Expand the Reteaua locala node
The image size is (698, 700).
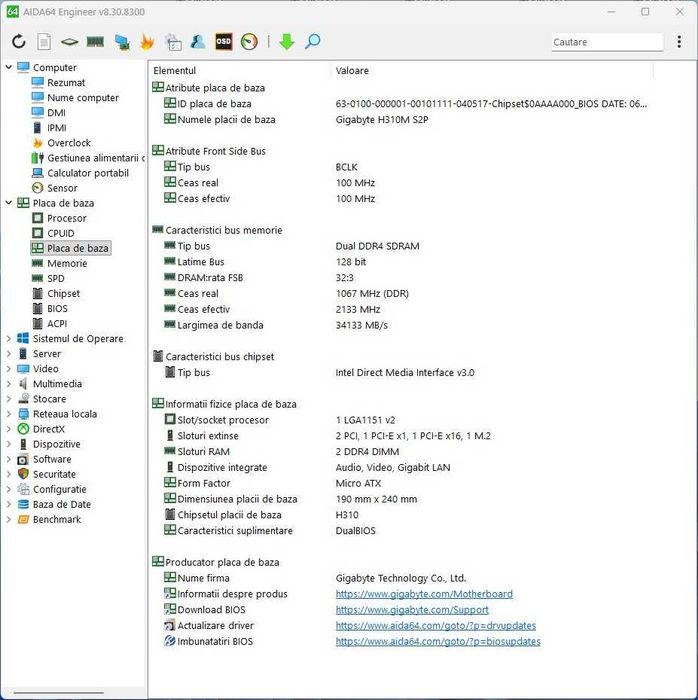(x=8, y=414)
